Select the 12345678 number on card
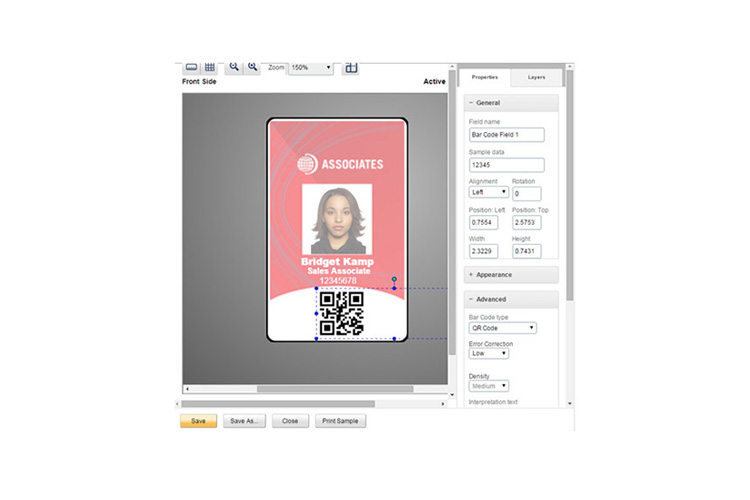The image size is (750, 500). point(338,280)
